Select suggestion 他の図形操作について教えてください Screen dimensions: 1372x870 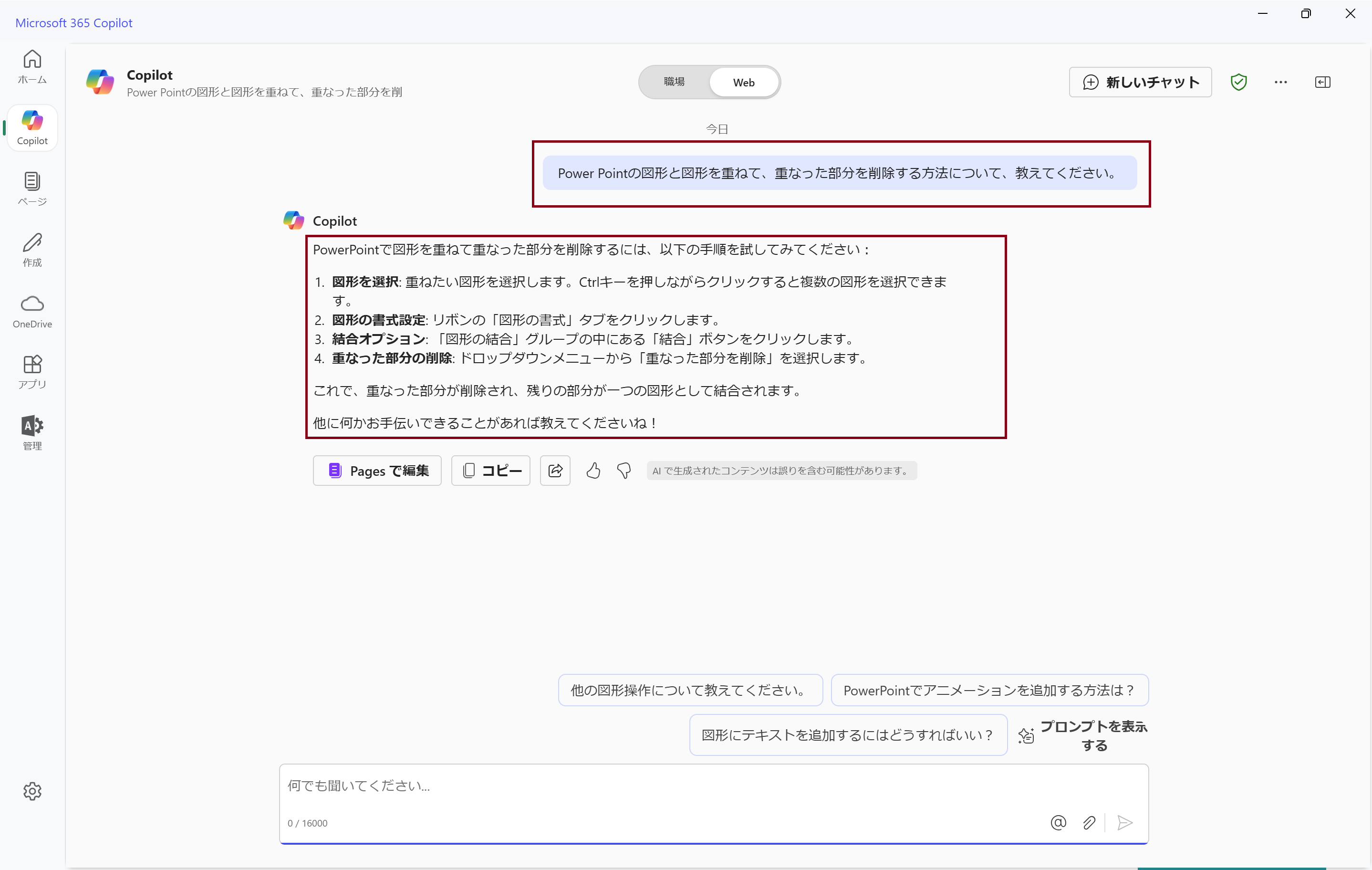(x=691, y=691)
